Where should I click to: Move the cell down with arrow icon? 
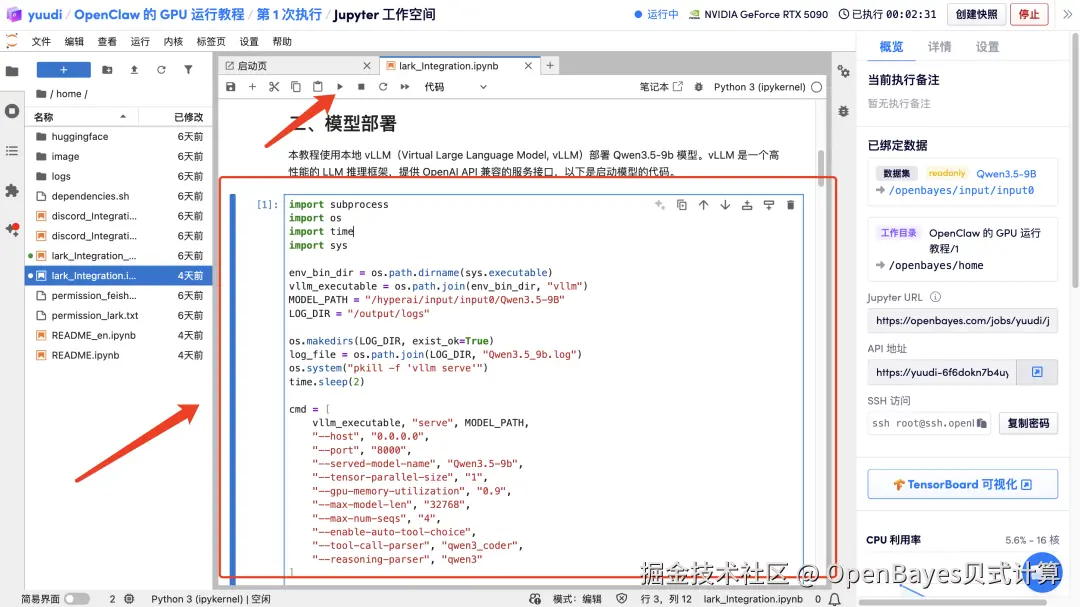click(725, 205)
